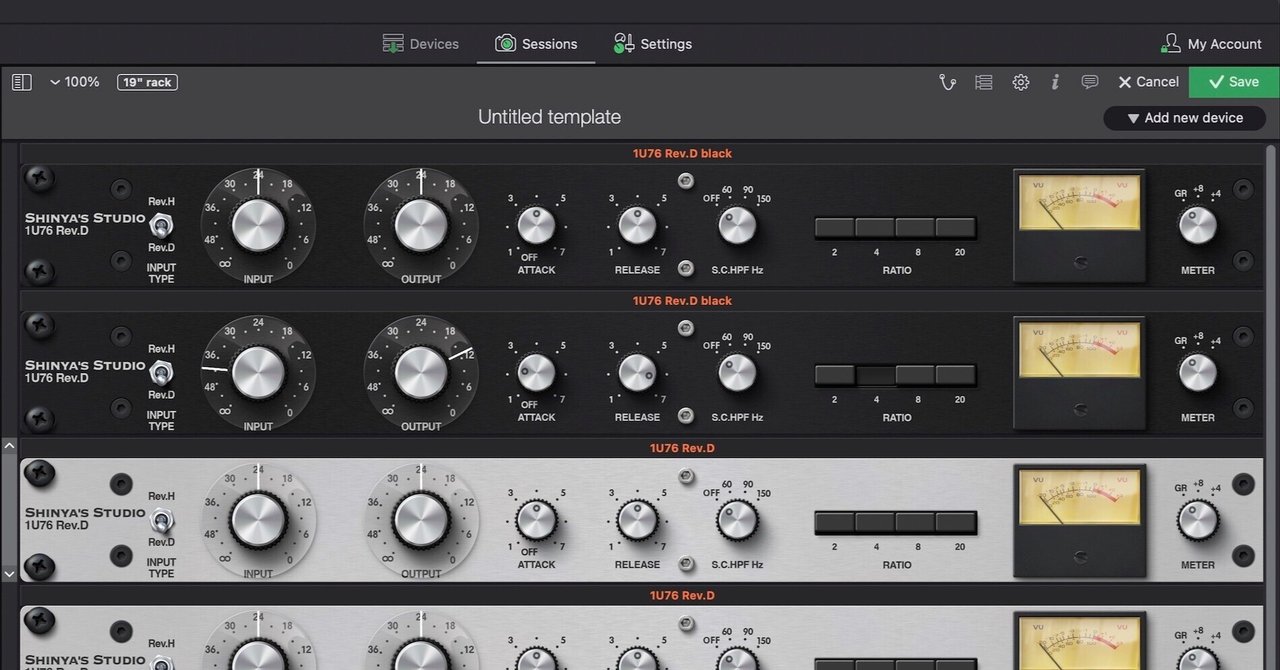Select ratio 2 on fully visible silver unit

[x=835, y=522]
